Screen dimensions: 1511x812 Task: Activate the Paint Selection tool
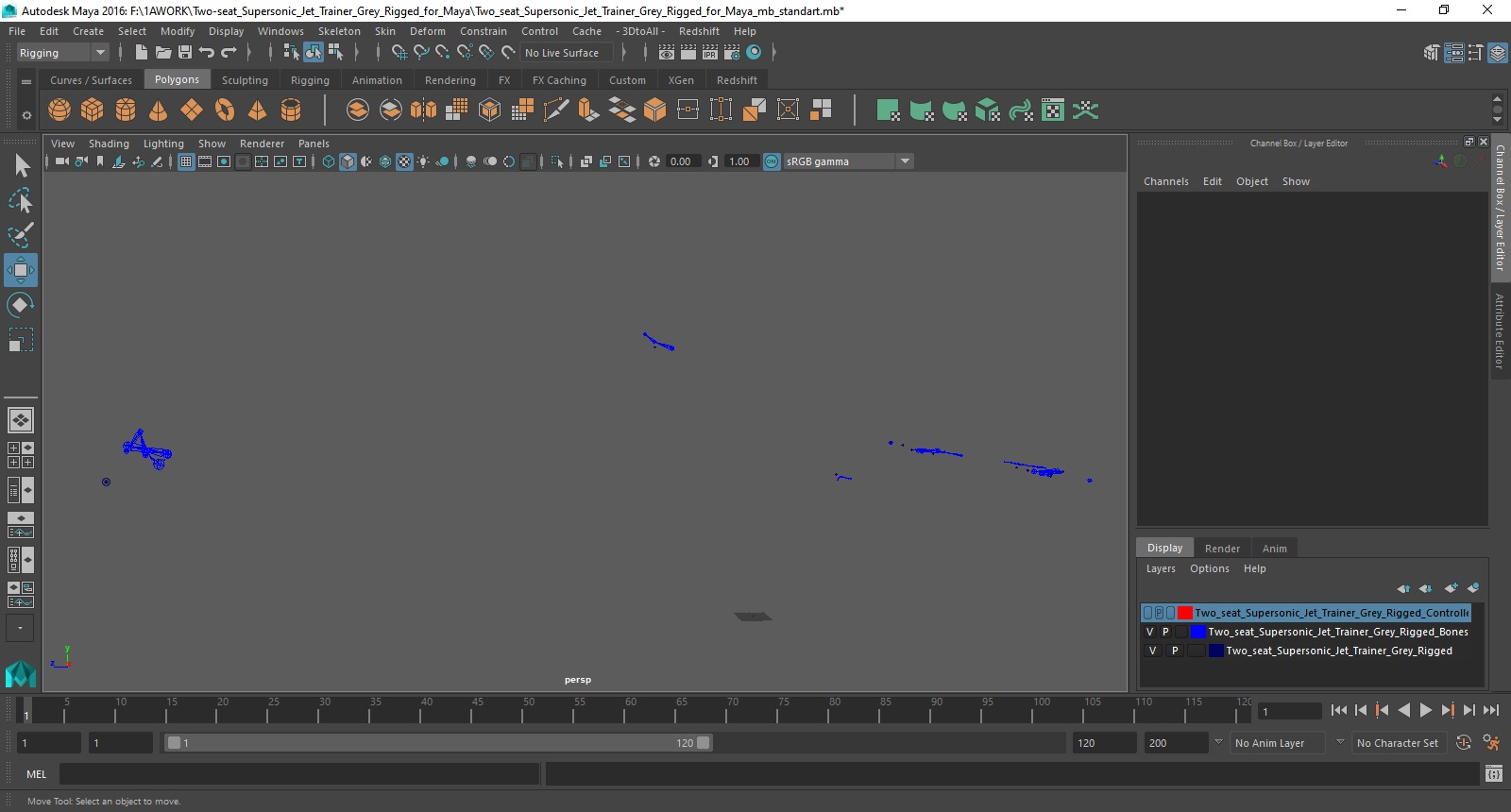[x=21, y=235]
